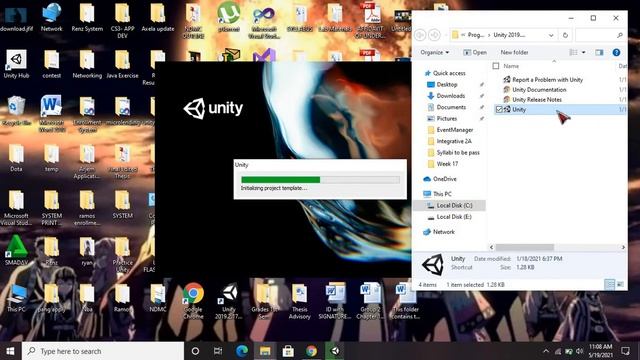640x360 pixels.
Task: Show hidden system tray icons
Action: 546,351
